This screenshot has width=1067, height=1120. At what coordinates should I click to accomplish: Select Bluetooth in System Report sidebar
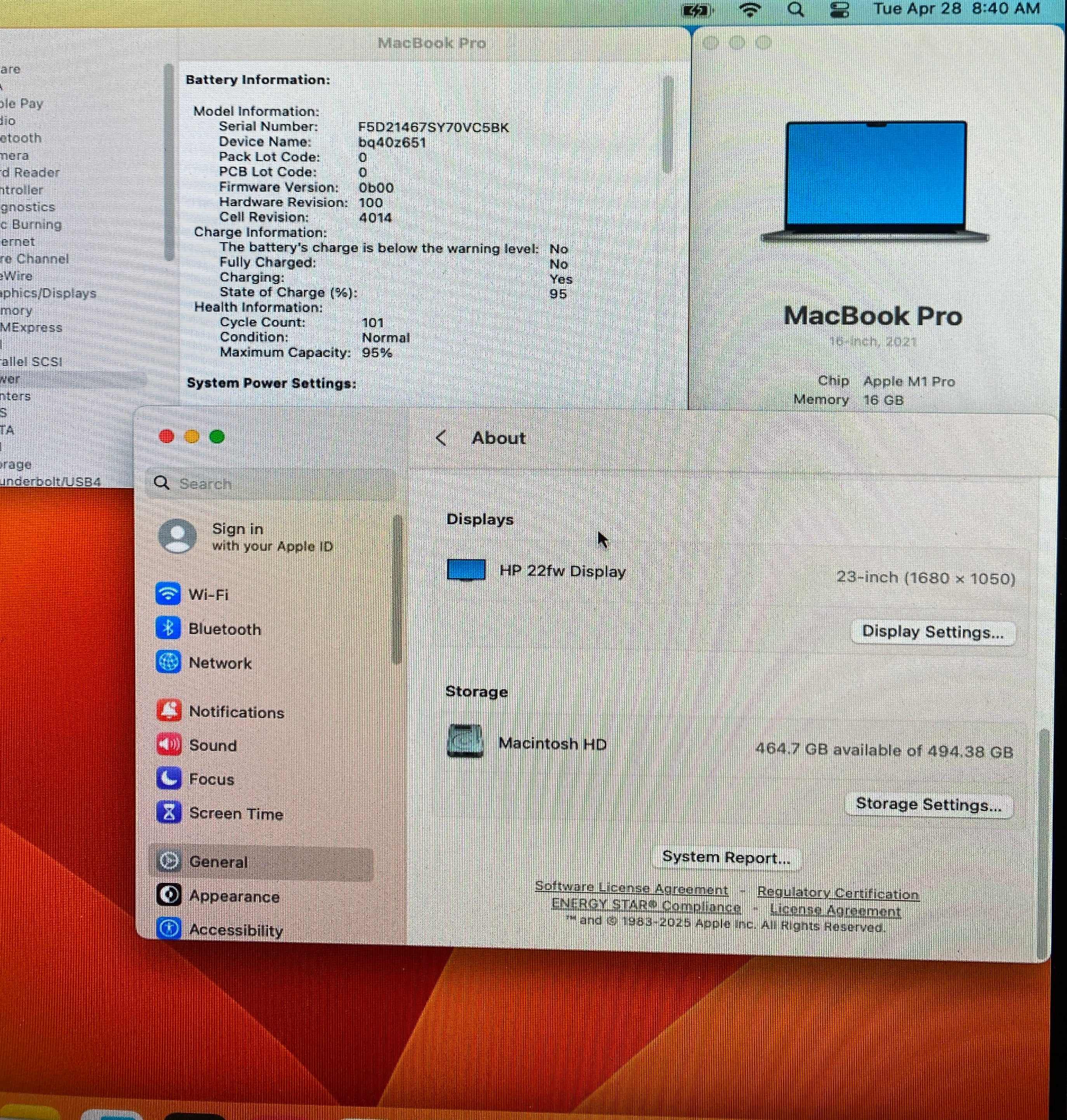coord(21,137)
